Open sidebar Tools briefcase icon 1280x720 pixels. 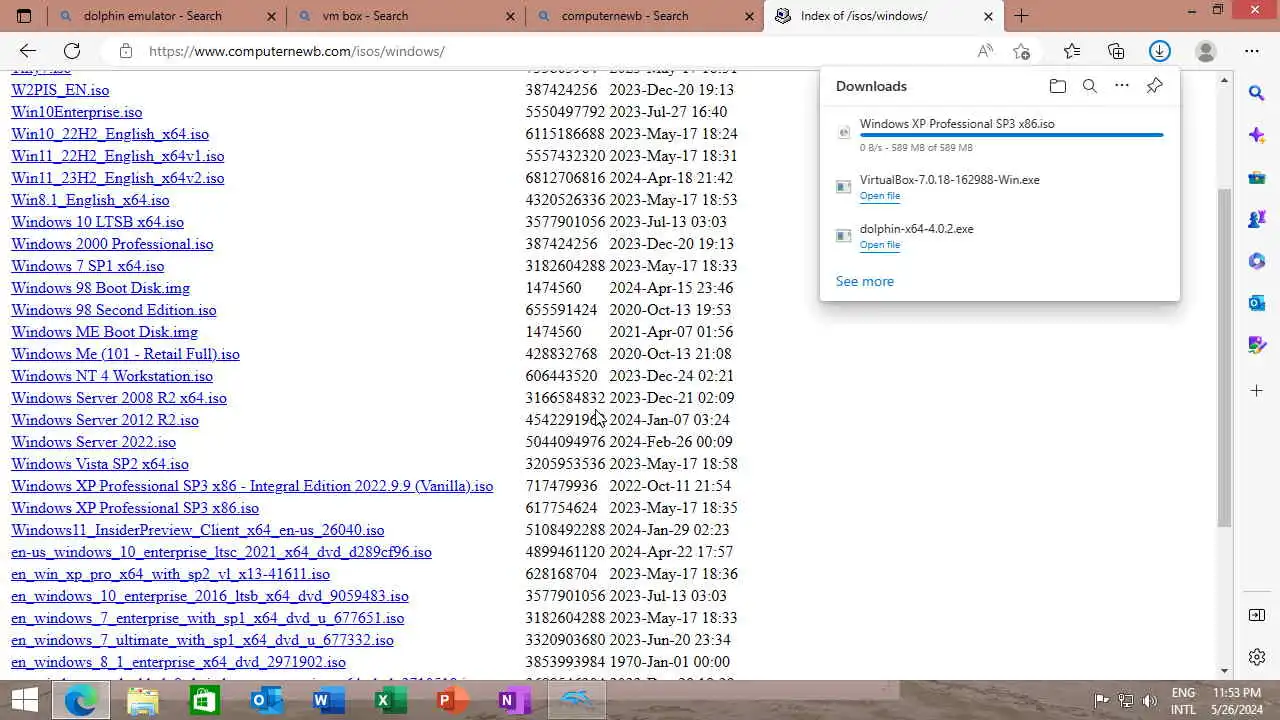(1257, 178)
